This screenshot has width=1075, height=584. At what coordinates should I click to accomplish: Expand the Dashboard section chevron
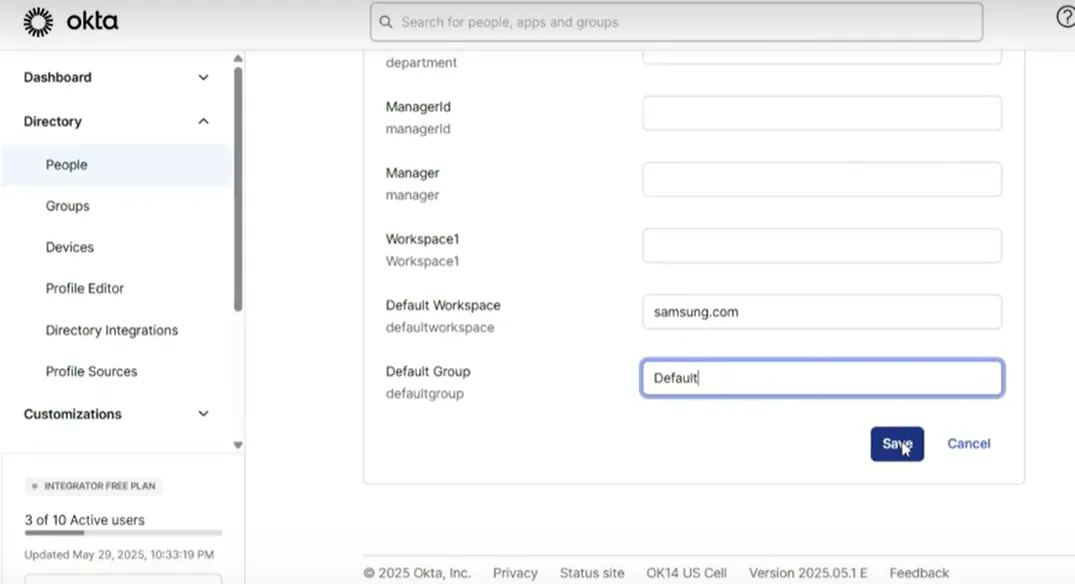pyautogui.click(x=204, y=77)
